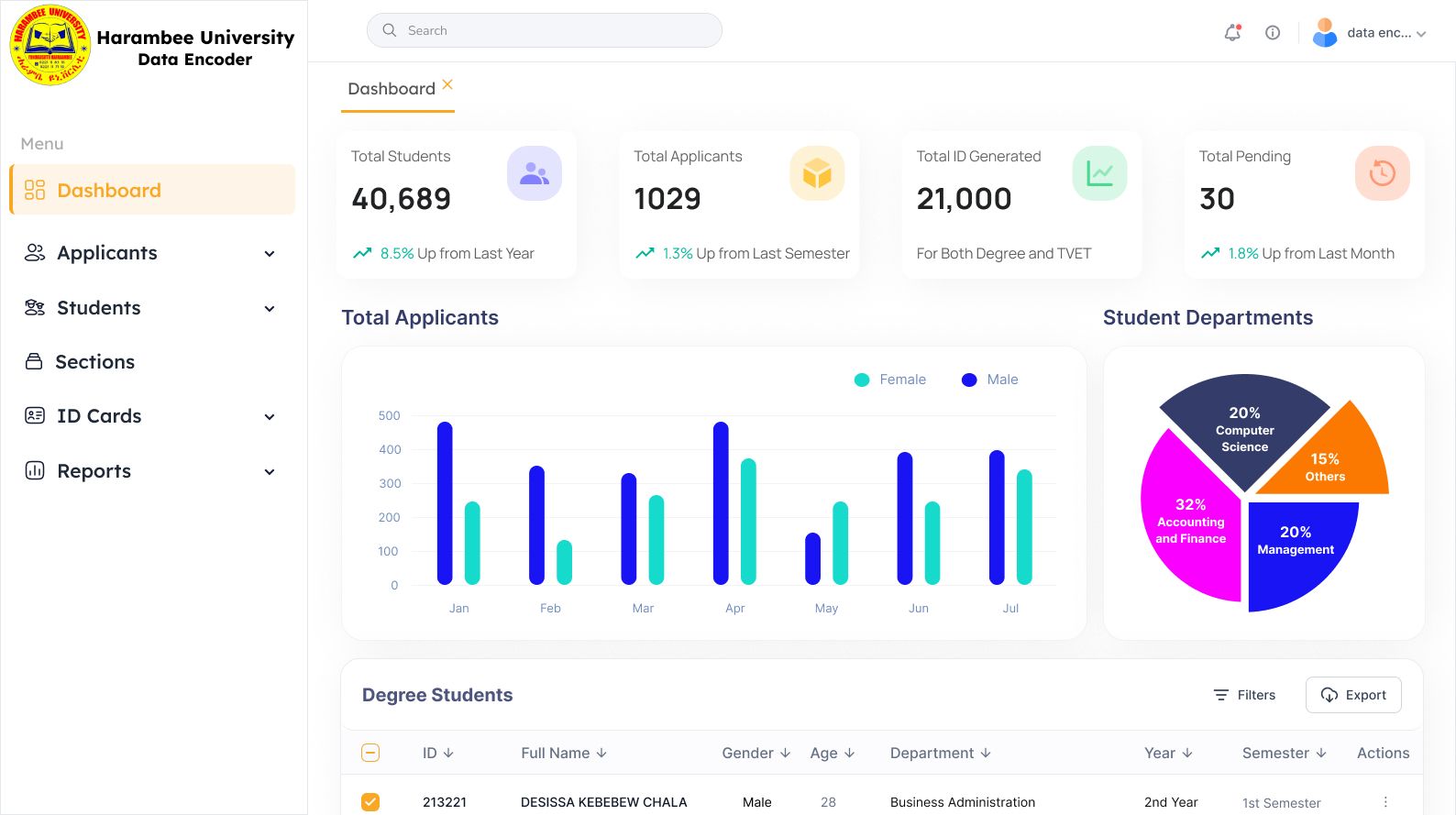The width and height of the screenshot is (1456, 815).
Task: Click the 40,689 total students value
Action: click(402, 199)
